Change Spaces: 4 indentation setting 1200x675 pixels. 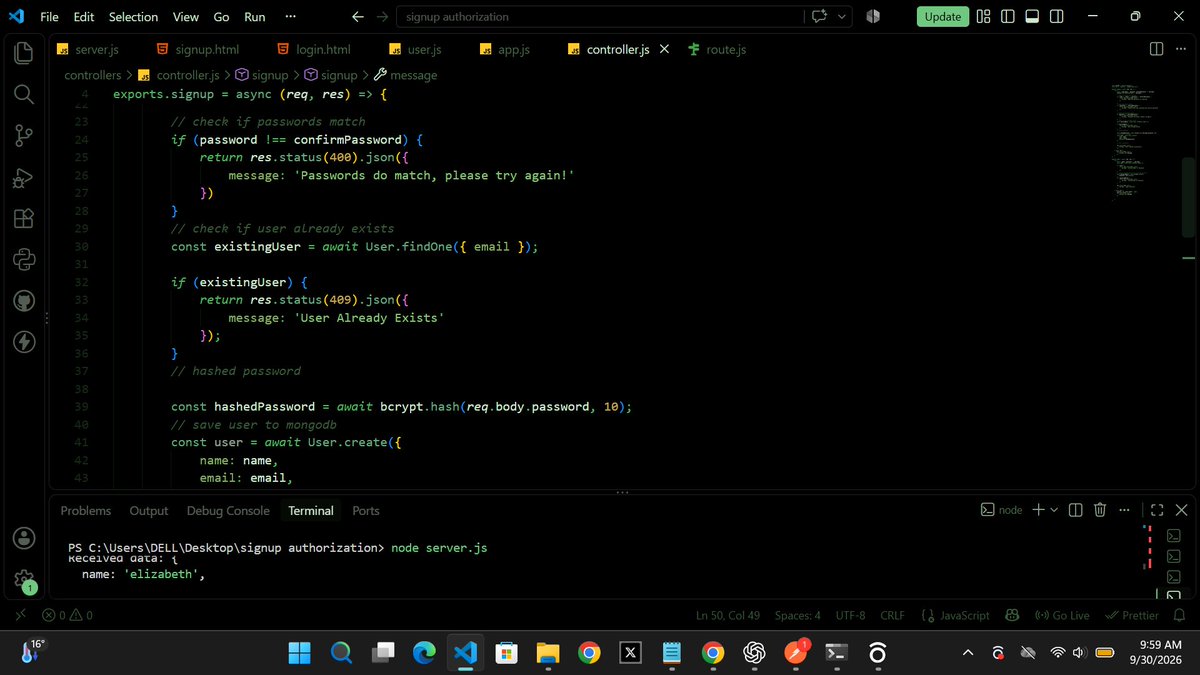tap(797, 615)
